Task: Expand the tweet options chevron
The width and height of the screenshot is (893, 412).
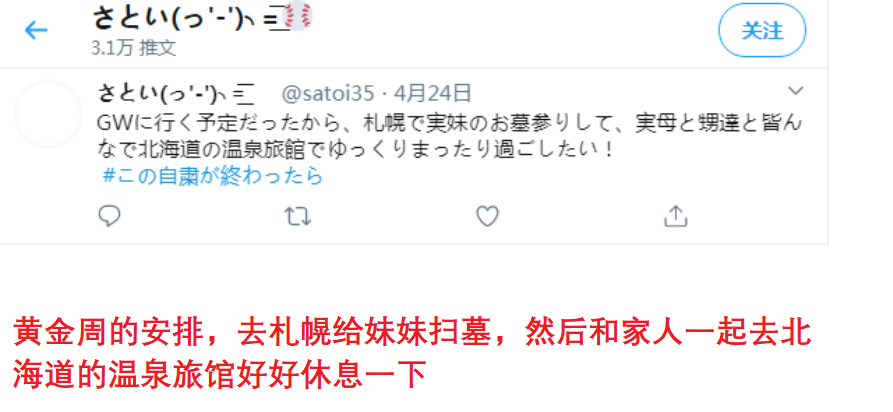Action: (795, 91)
